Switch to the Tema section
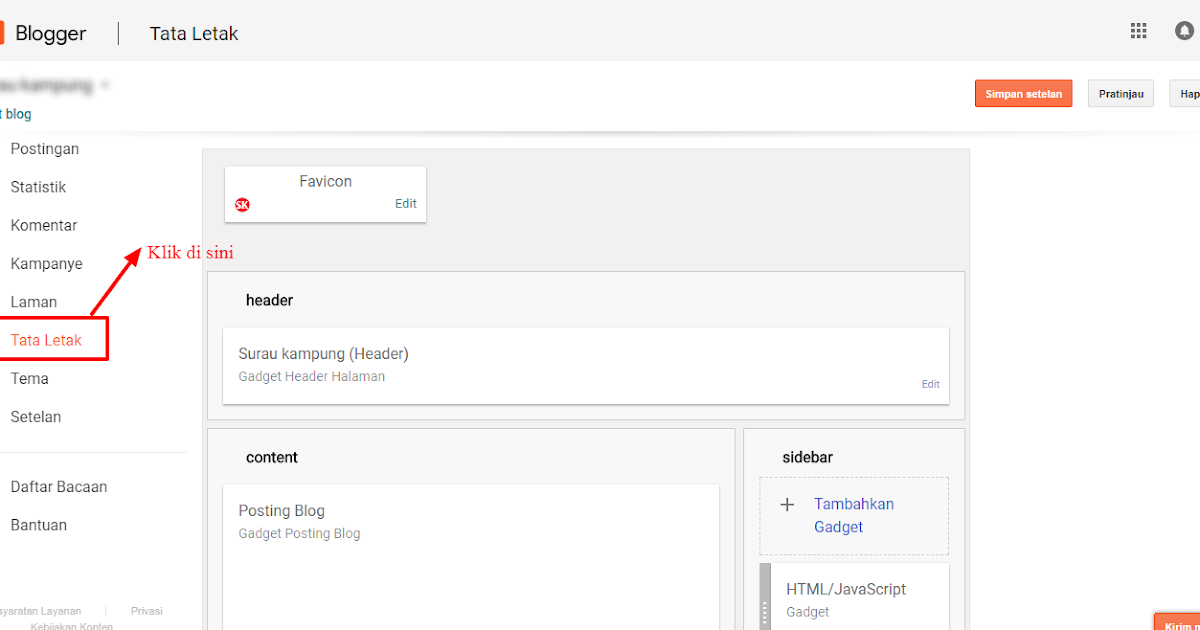 pyautogui.click(x=29, y=378)
